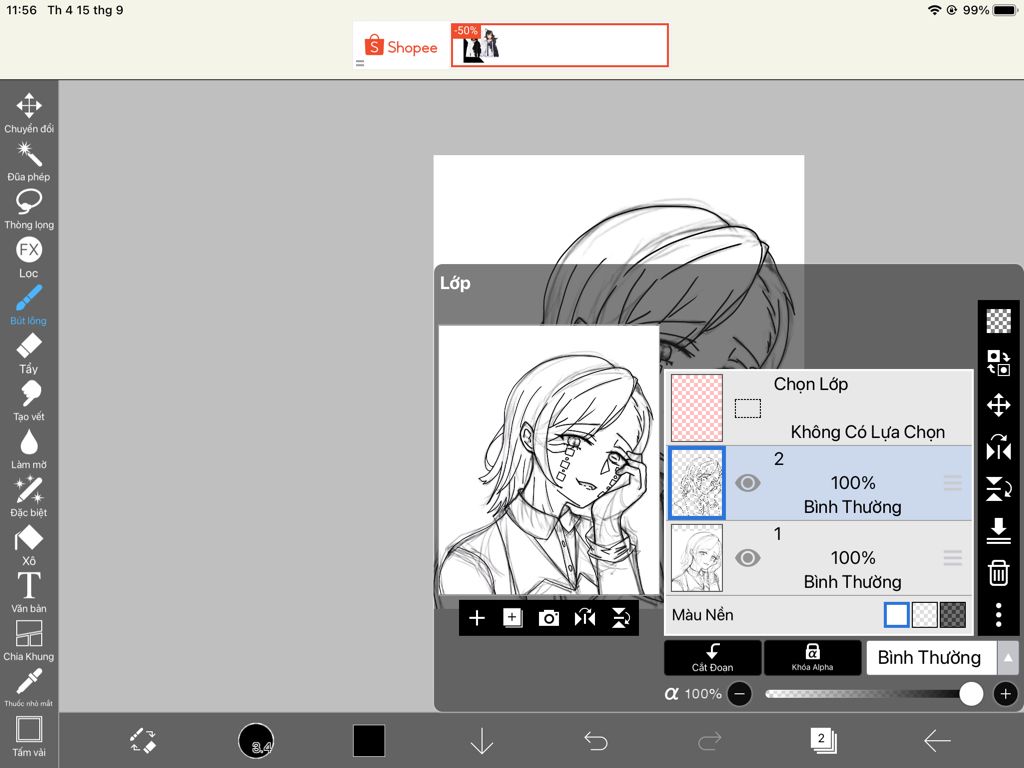Decrease layer opacity with minus button
Viewport: 1024px width, 768px height.
pos(739,694)
